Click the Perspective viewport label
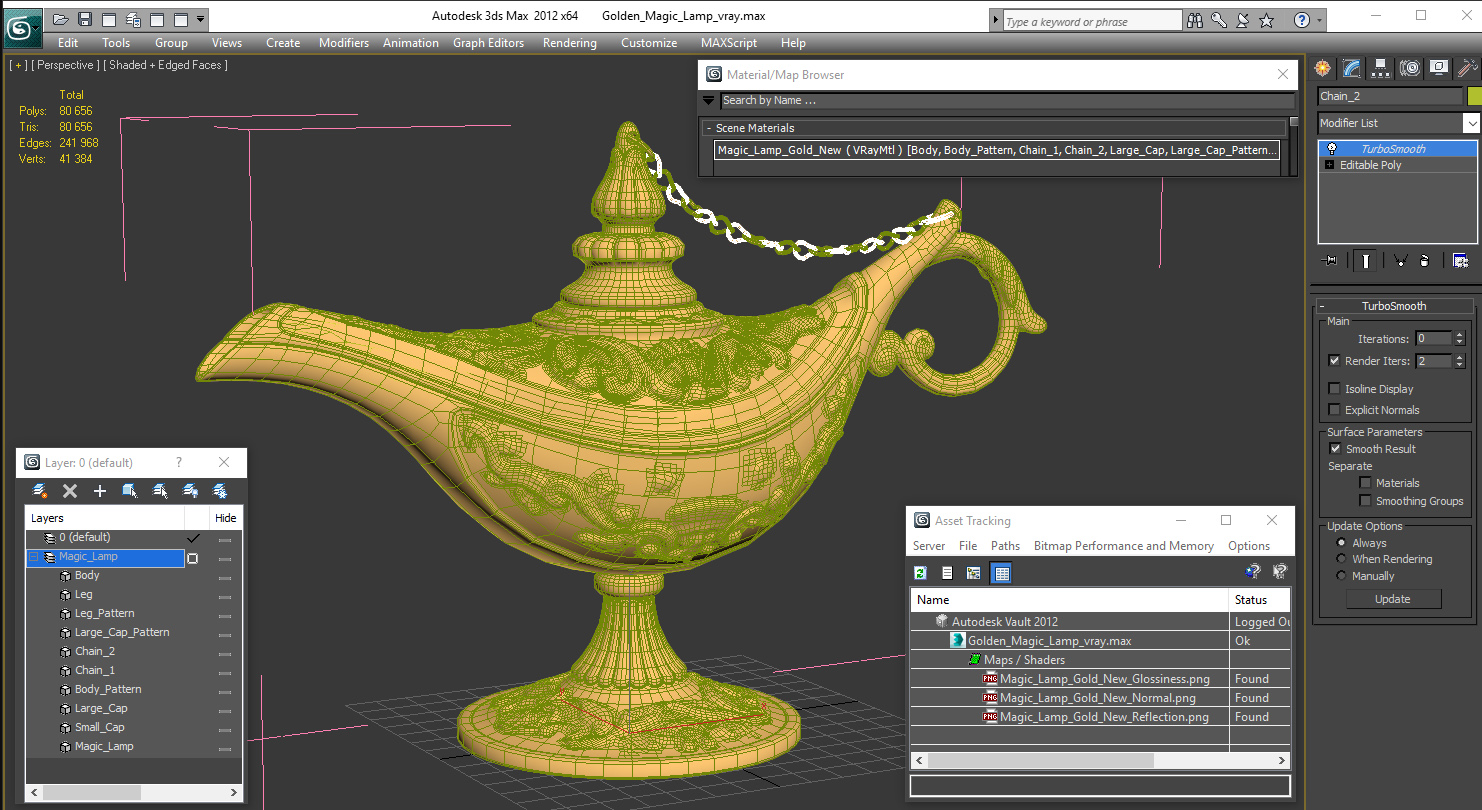The width and height of the screenshot is (1482, 810). [x=64, y=65]
